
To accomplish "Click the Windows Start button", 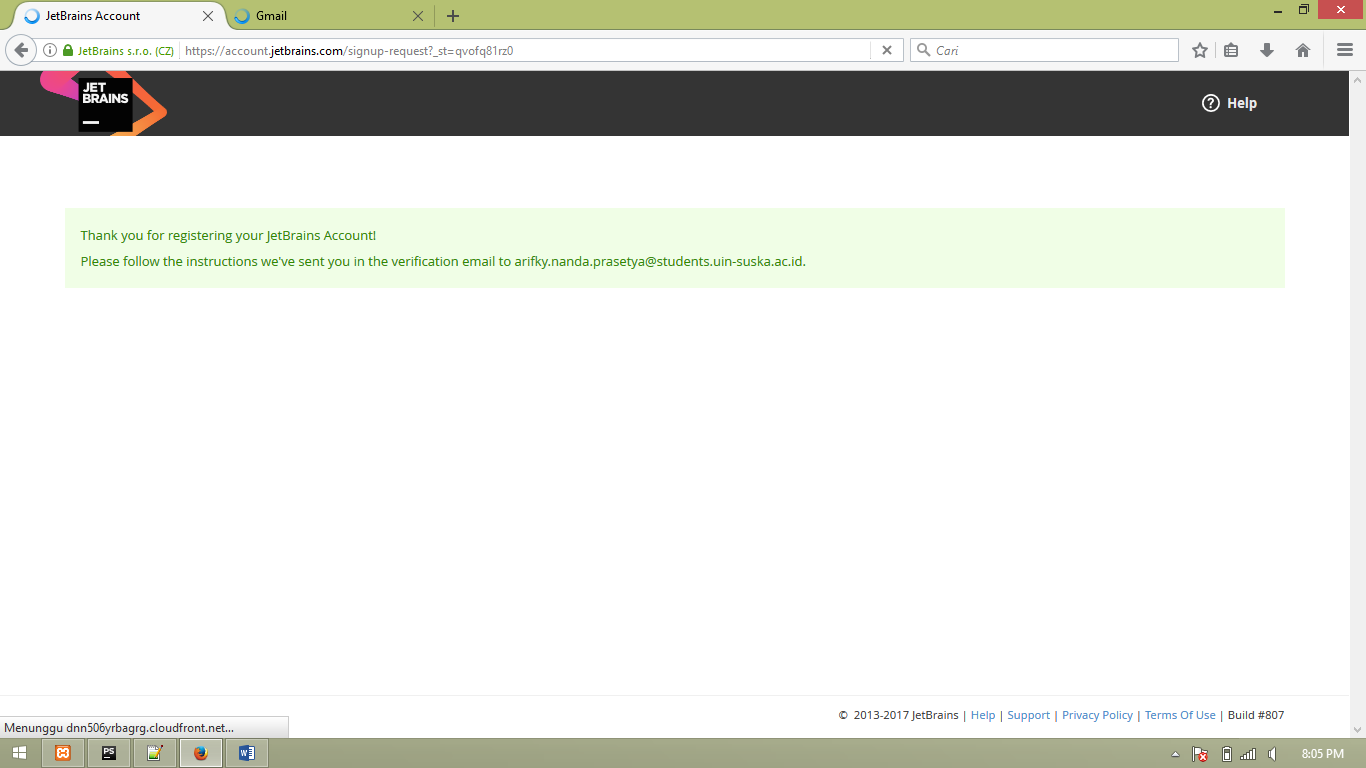I will [19, 753].
